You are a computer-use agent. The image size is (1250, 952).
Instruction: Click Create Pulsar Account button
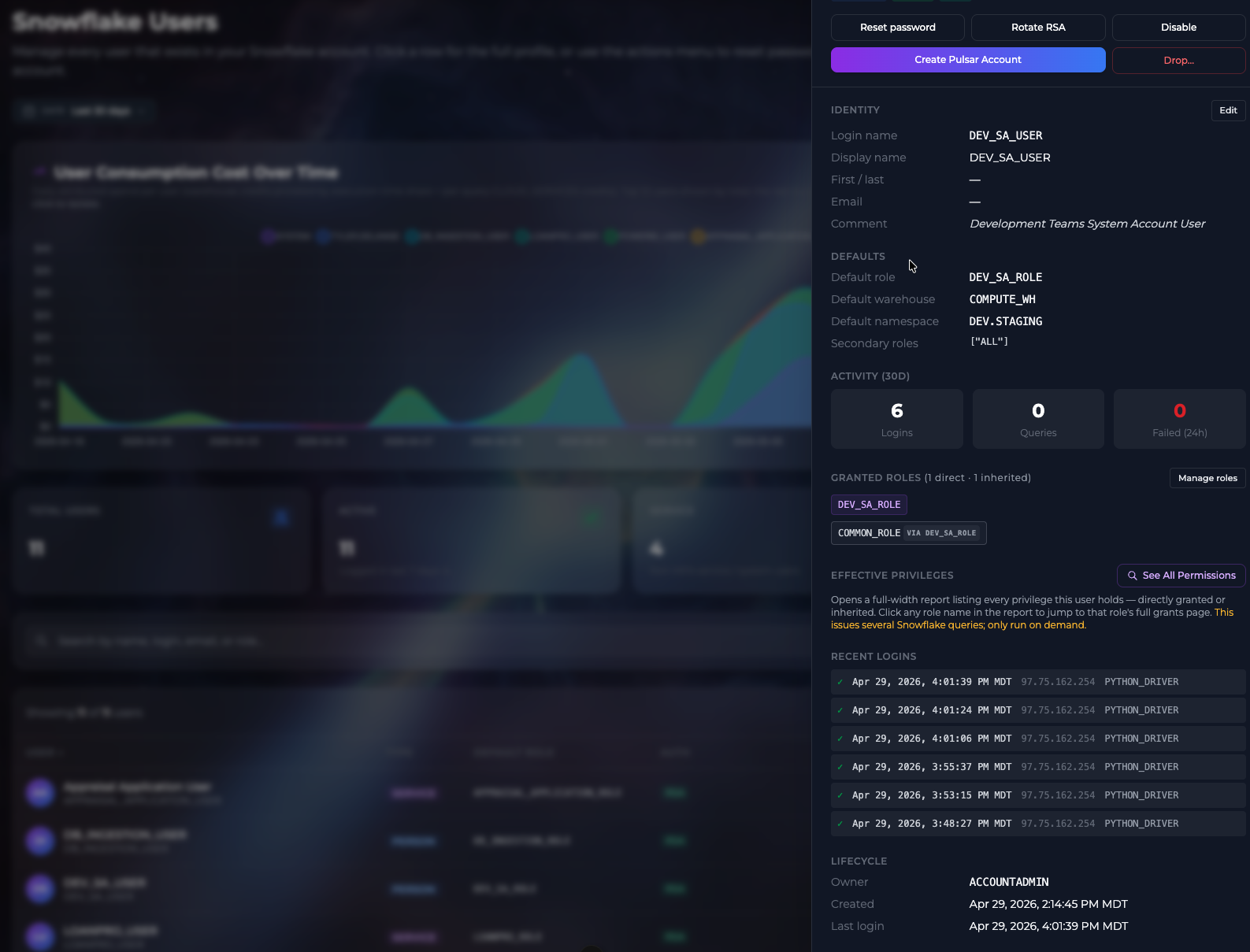pos(968,60)
